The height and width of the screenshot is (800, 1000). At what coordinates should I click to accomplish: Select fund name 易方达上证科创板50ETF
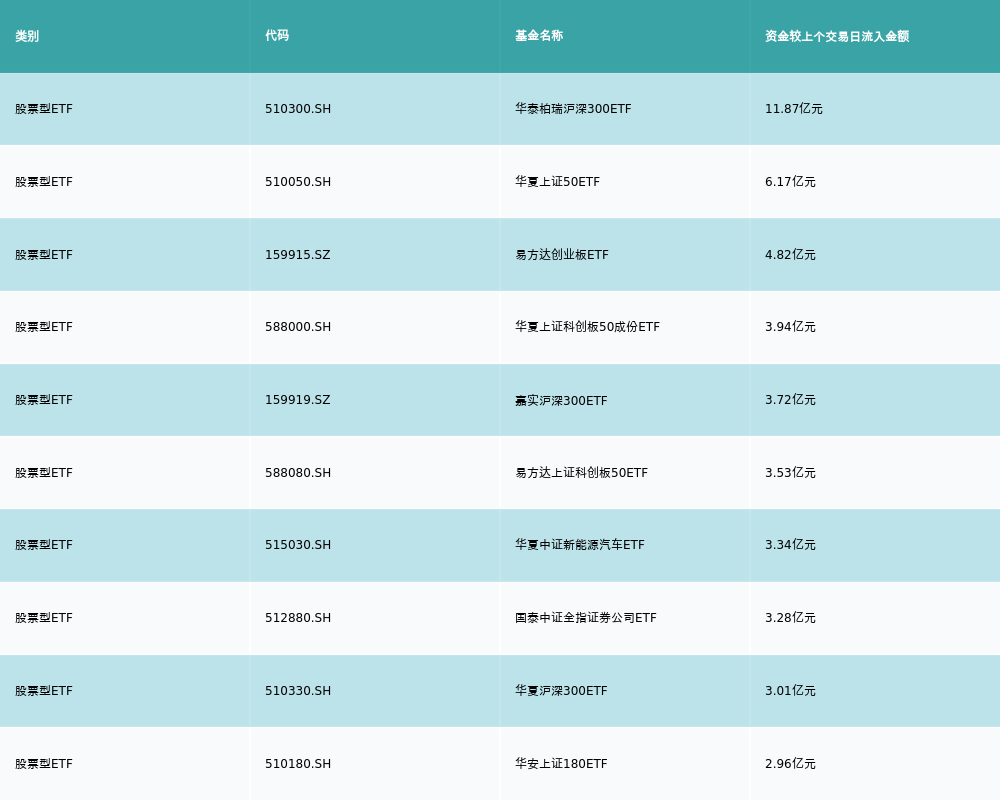(x=582, y=473)
